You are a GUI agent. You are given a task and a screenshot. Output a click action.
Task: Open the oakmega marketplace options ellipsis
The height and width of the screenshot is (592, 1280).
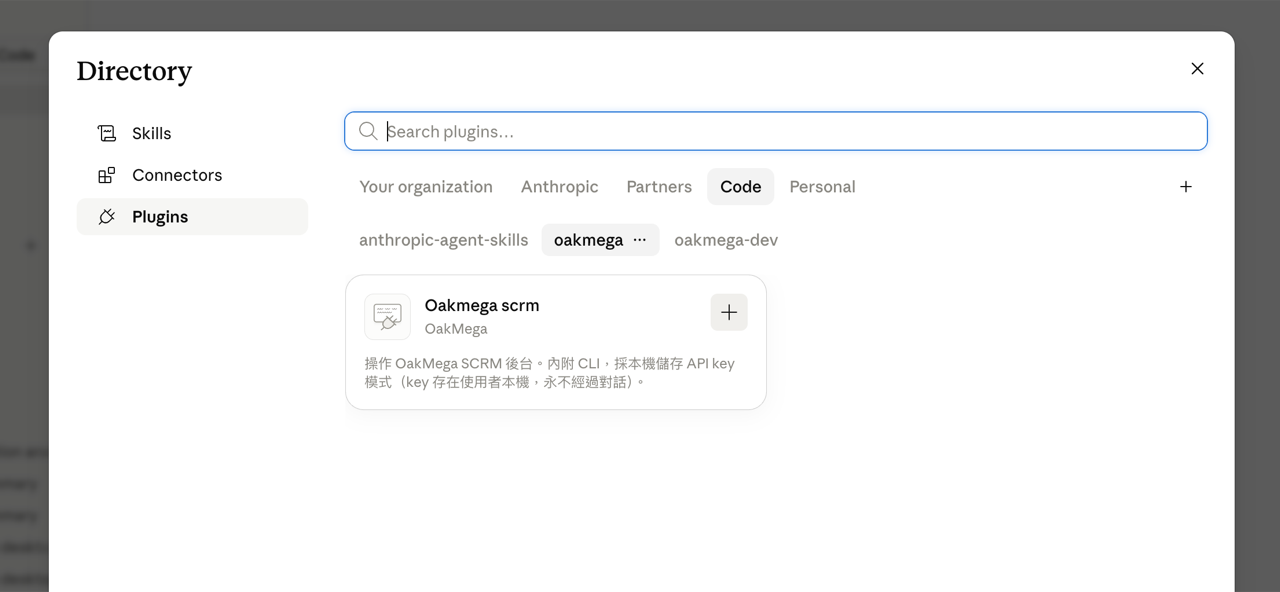tap(640, 240)
